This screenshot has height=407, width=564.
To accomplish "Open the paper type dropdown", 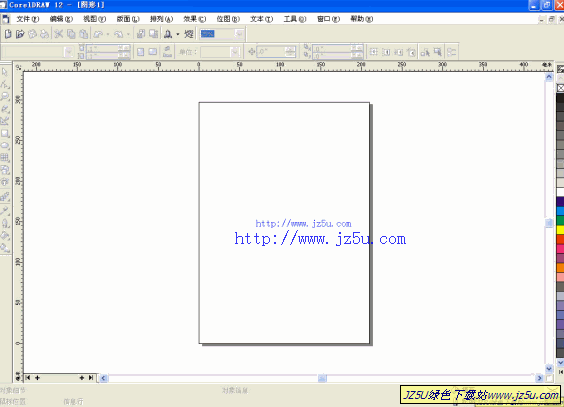I will (69, 52).
